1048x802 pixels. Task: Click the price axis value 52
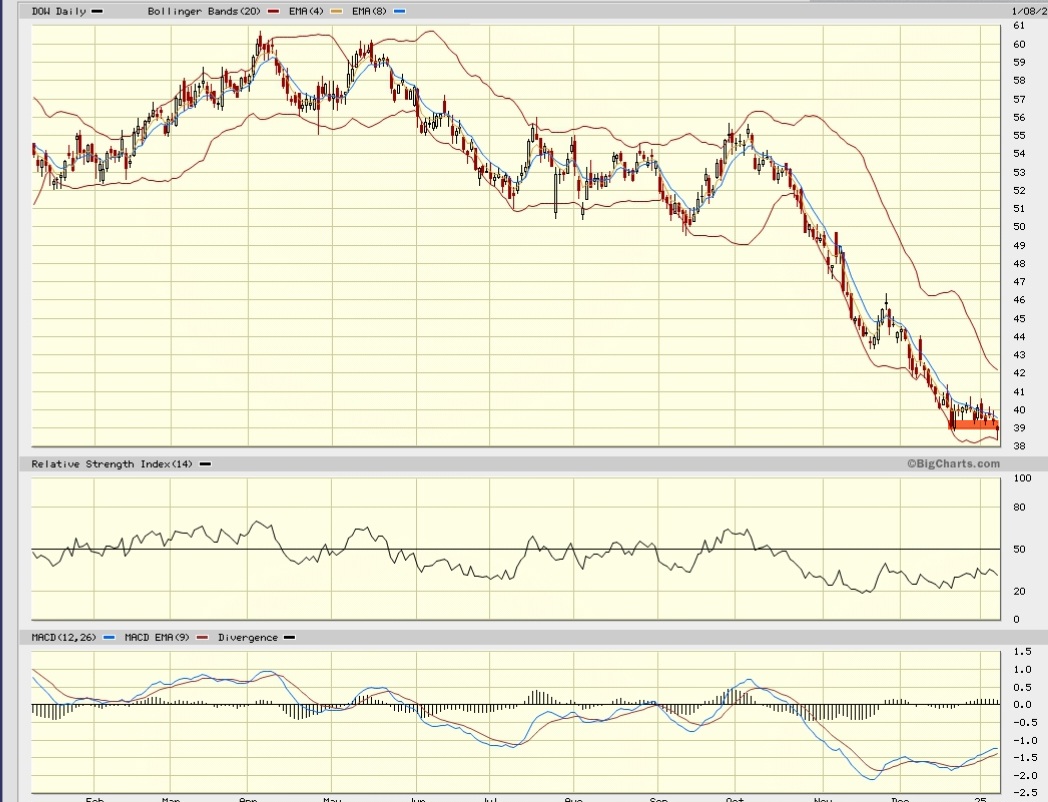[x=1019, y=190]
